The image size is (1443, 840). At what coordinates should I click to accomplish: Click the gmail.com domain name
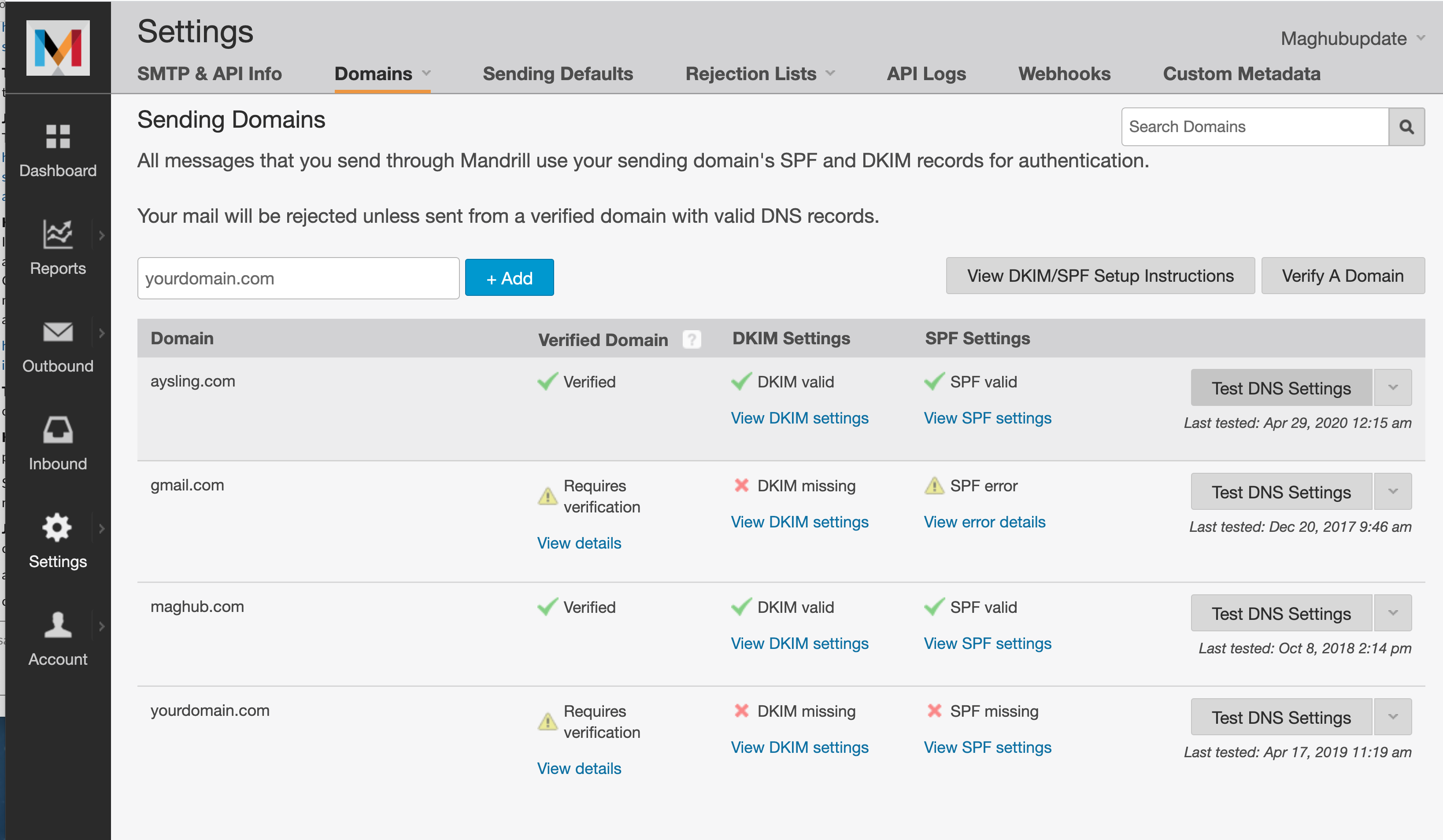tap(187, 485)
